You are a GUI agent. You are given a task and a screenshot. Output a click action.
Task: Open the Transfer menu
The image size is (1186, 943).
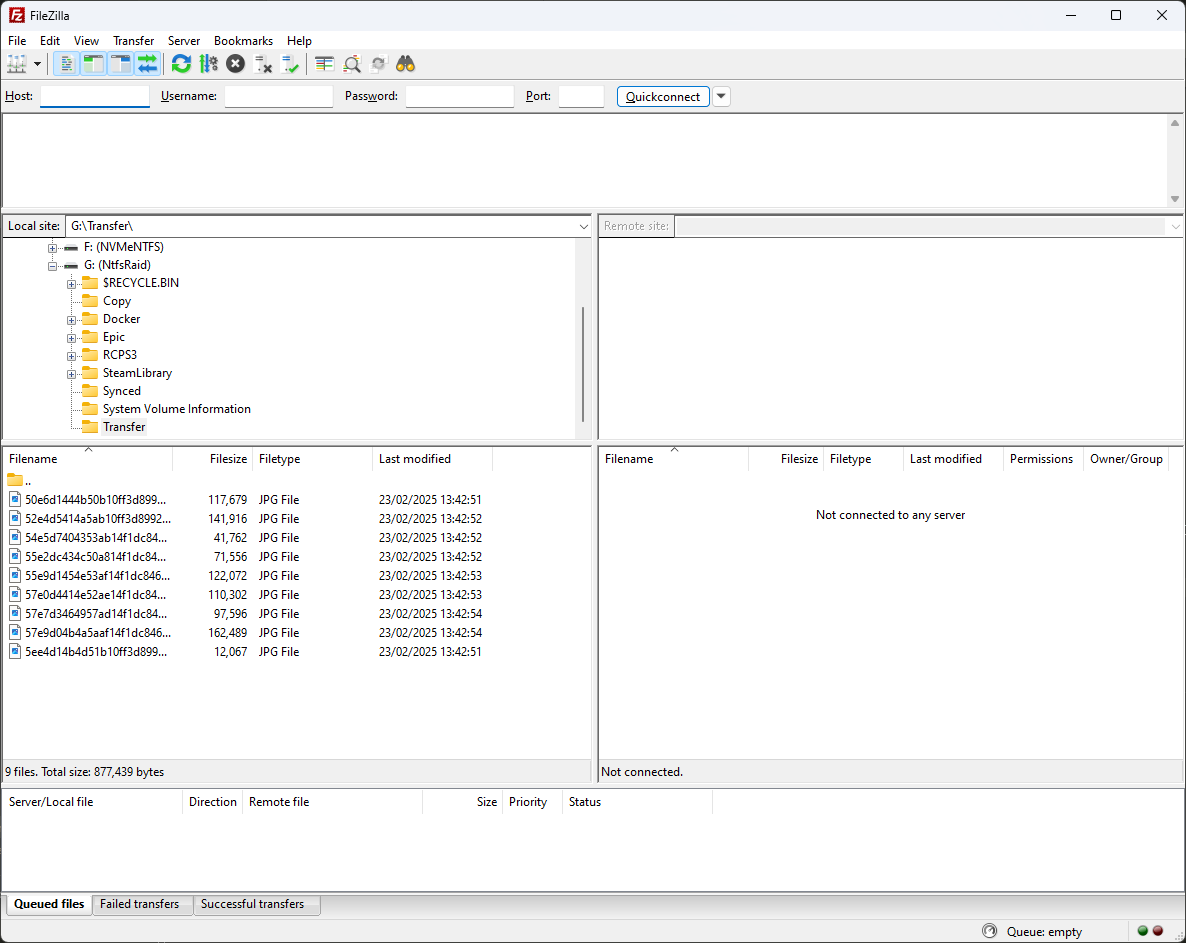coord(133,41)
